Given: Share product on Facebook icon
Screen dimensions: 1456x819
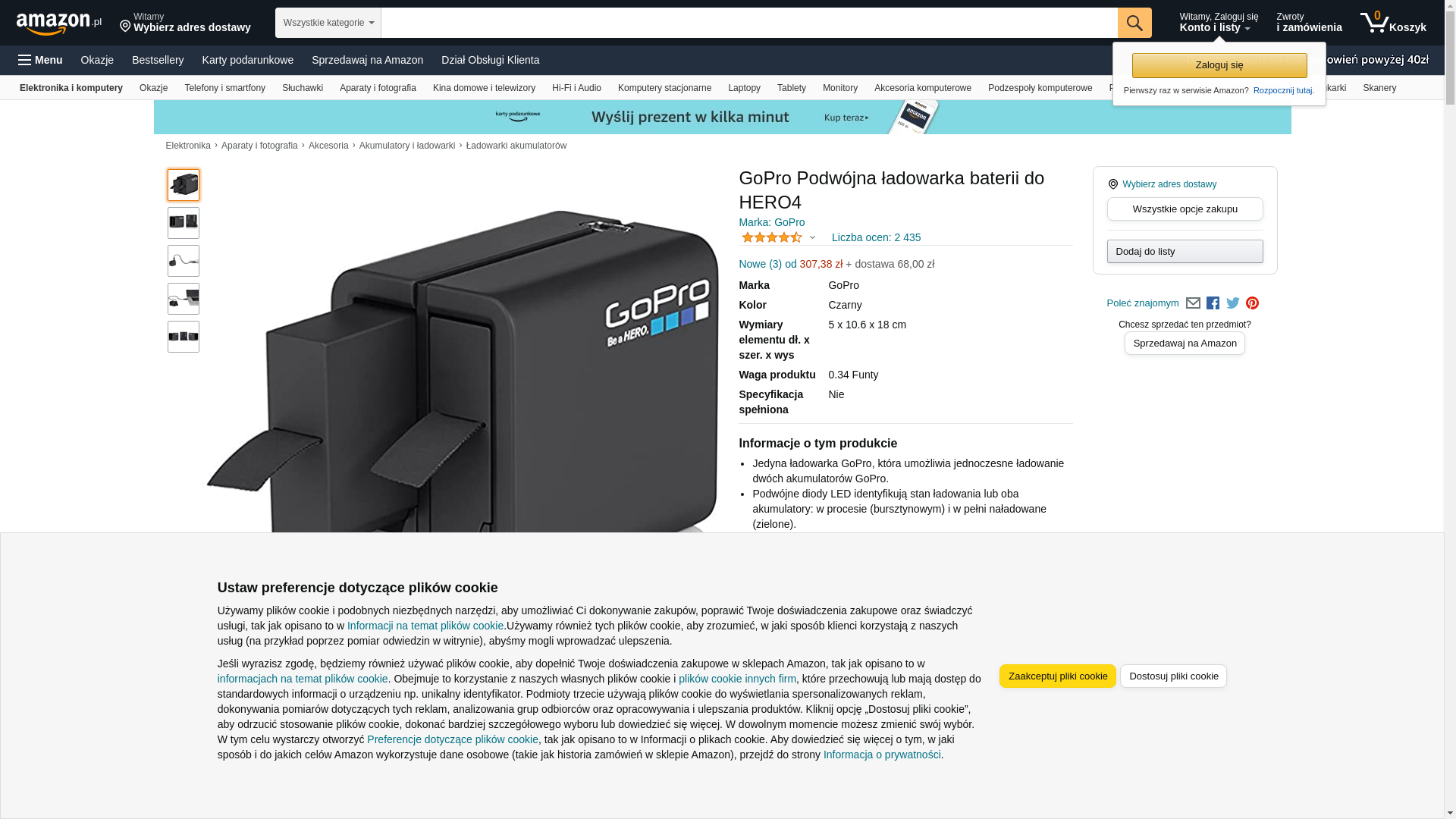Looking at the screenshot, I should 1213,303.
